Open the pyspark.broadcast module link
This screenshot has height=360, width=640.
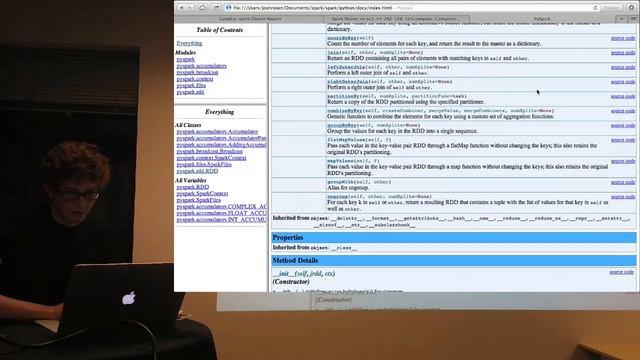point(197,73)
